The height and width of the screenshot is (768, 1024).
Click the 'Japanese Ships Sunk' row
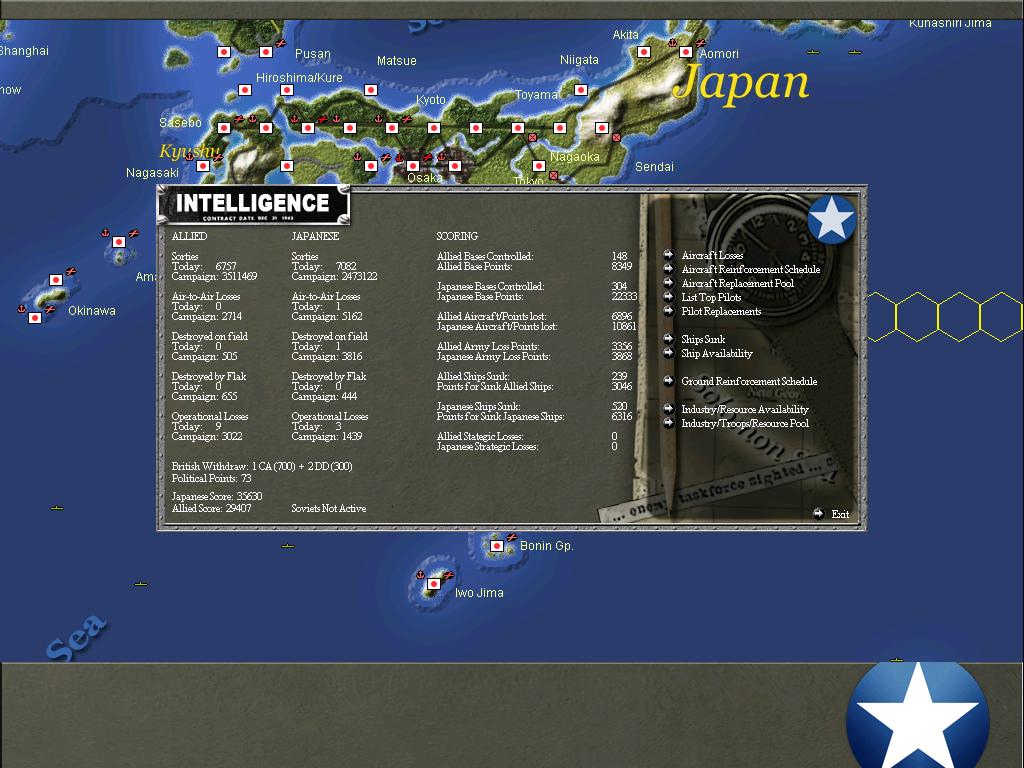tap(532, 406)
